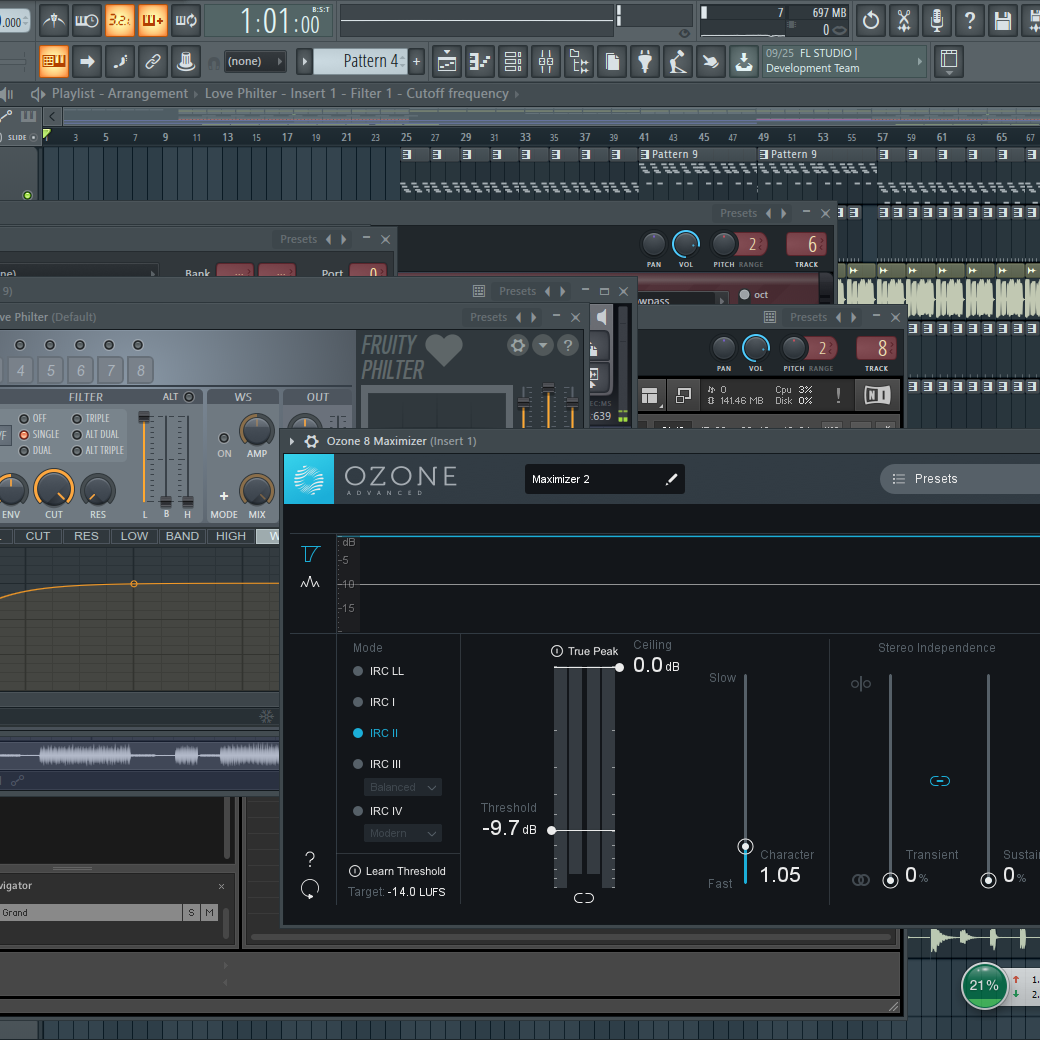Click the microphone recording icon
The height and width of the screenshot is (1040, 1040).
pyautogui.click(x=937, y=21)
